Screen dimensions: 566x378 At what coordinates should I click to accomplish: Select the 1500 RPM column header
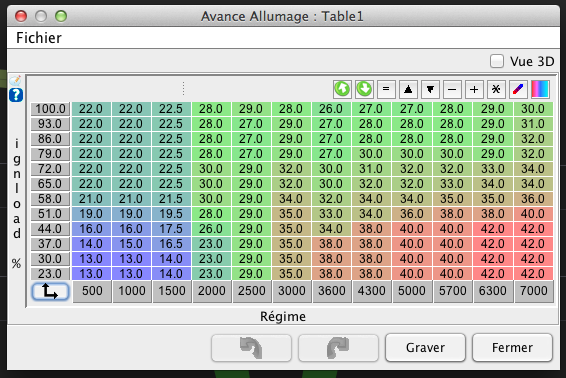pos(172,291)
